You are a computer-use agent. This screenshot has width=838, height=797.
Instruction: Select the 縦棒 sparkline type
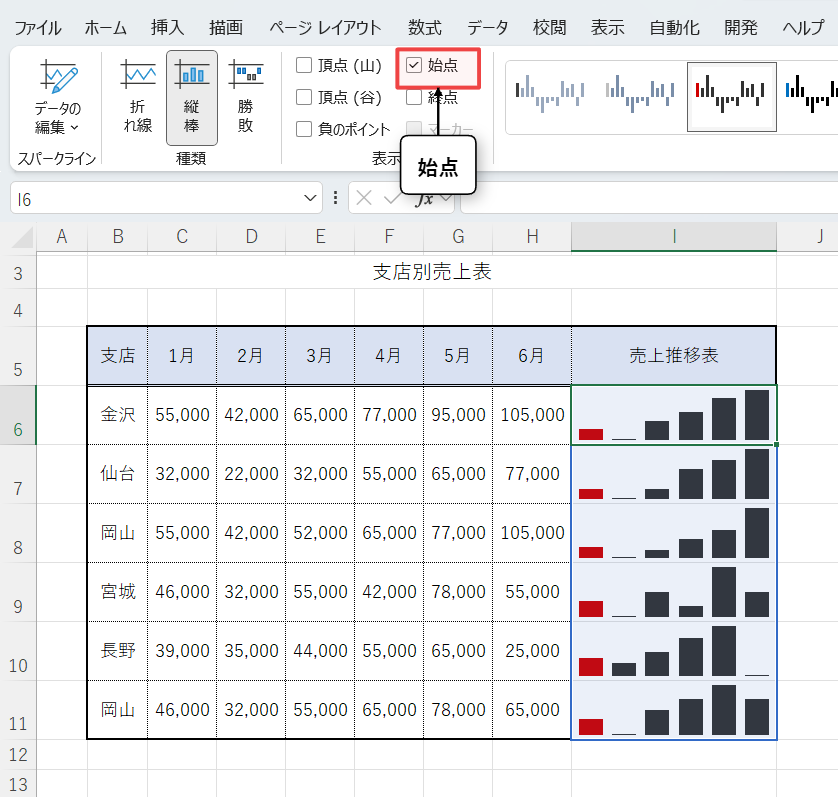(x=191, y=97)
